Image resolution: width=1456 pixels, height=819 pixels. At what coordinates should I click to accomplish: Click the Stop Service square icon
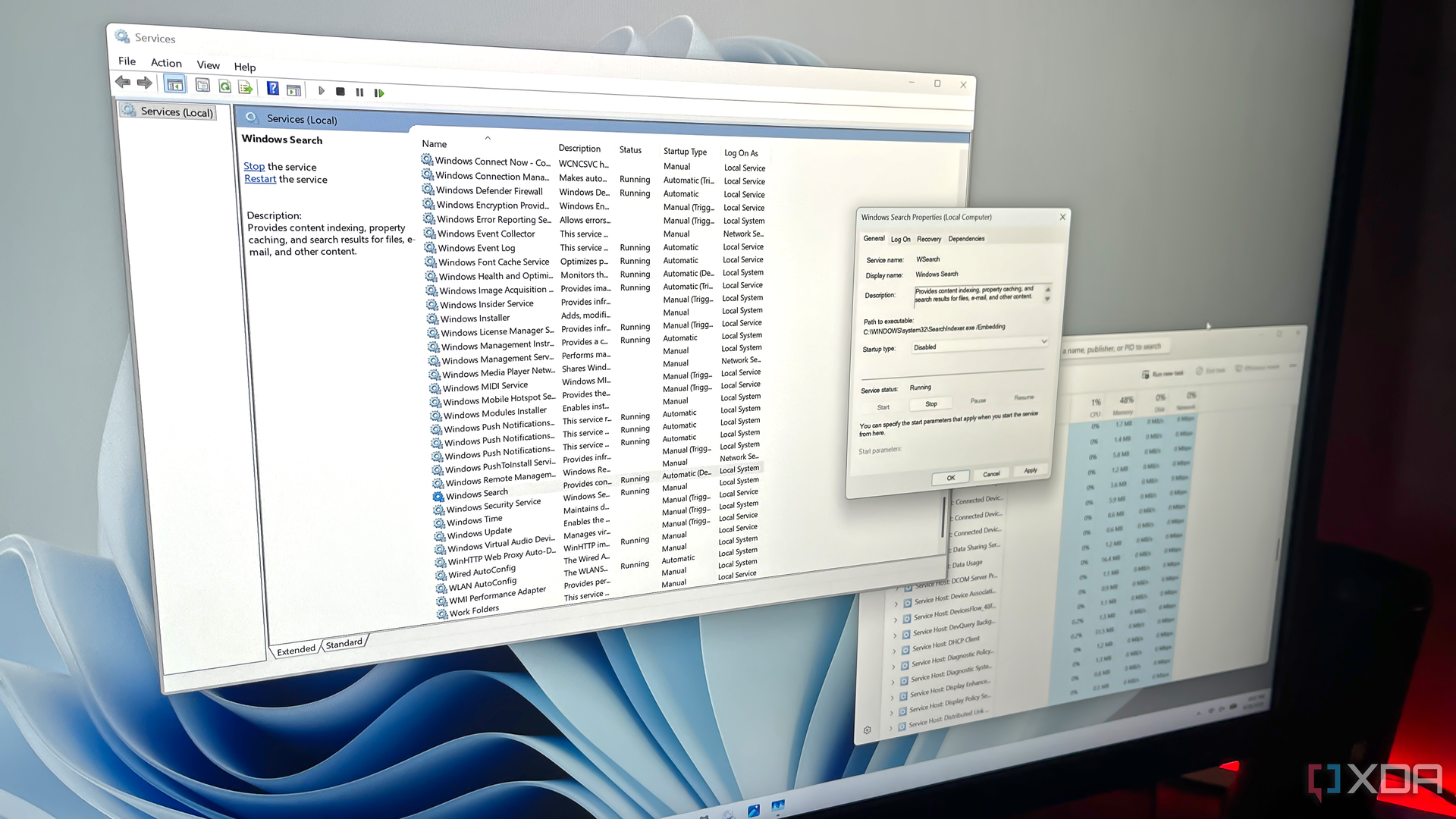click(x=340, y=91)
